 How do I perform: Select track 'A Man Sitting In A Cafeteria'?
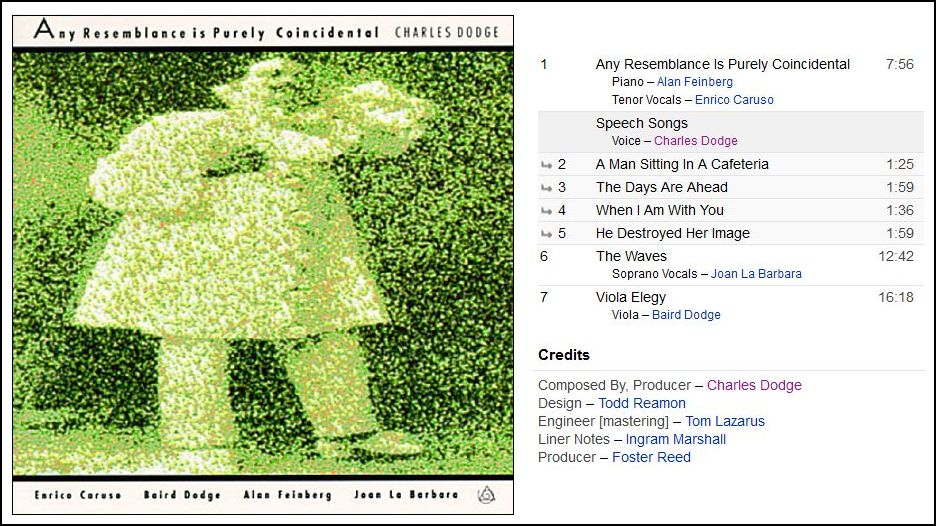(x=682, y=164)
